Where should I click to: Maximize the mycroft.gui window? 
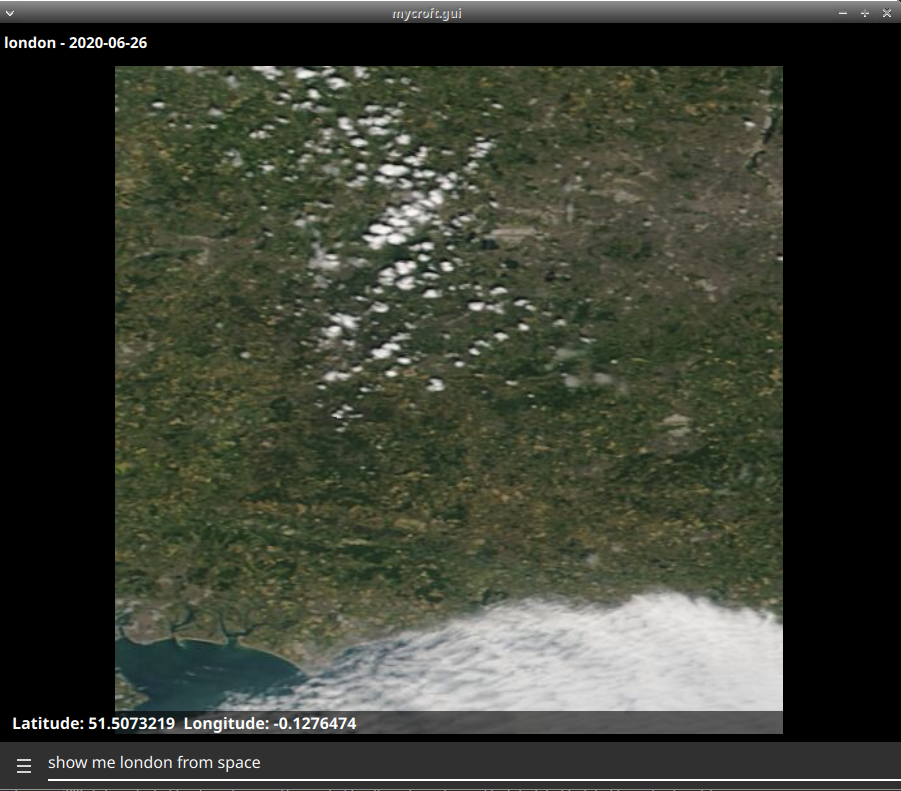pos(865,13)
